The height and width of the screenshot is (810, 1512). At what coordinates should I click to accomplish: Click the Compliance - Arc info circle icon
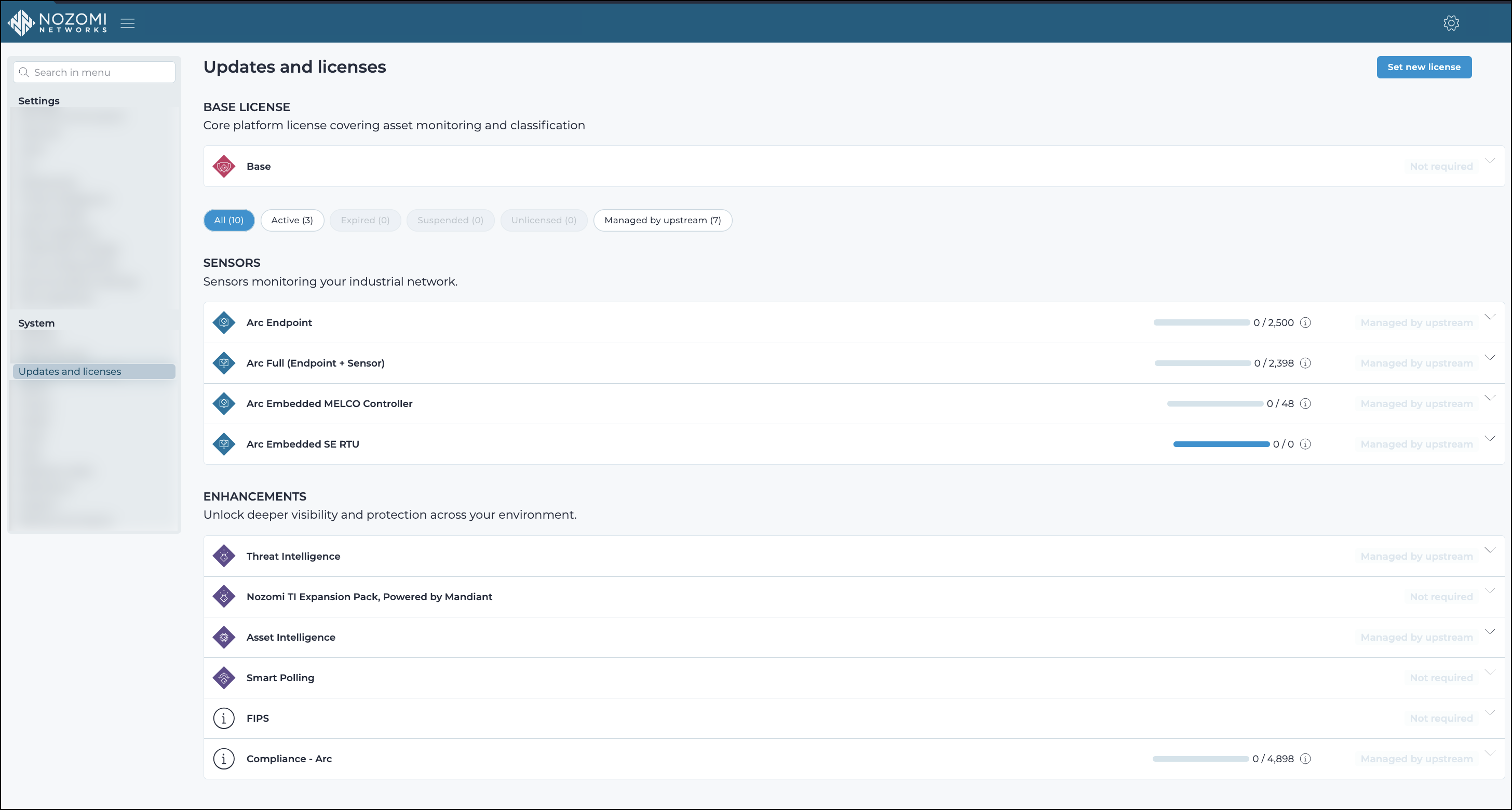tap(224, 759)
